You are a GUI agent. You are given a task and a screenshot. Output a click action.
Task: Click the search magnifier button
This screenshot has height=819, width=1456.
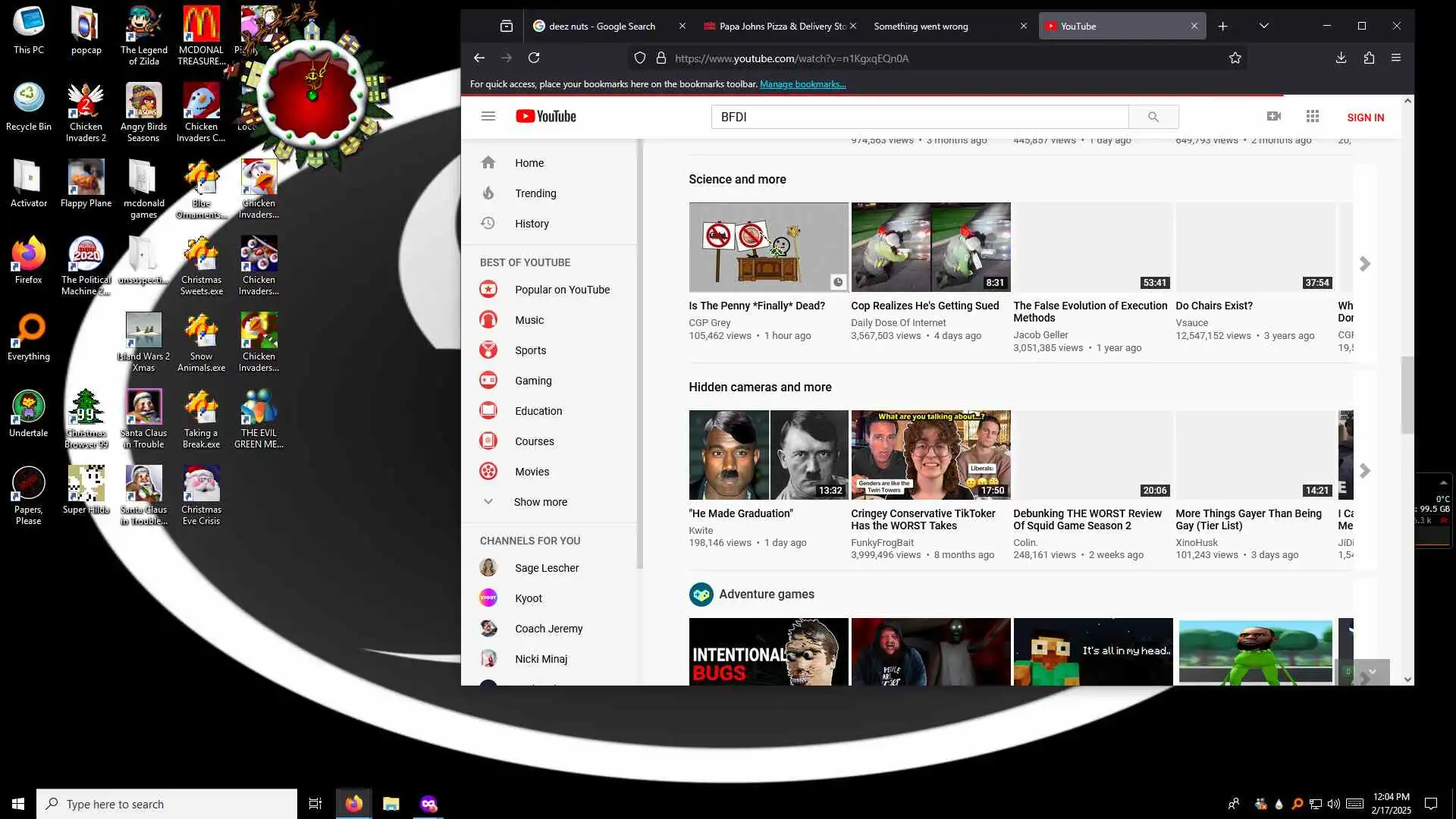(1153, 117)
